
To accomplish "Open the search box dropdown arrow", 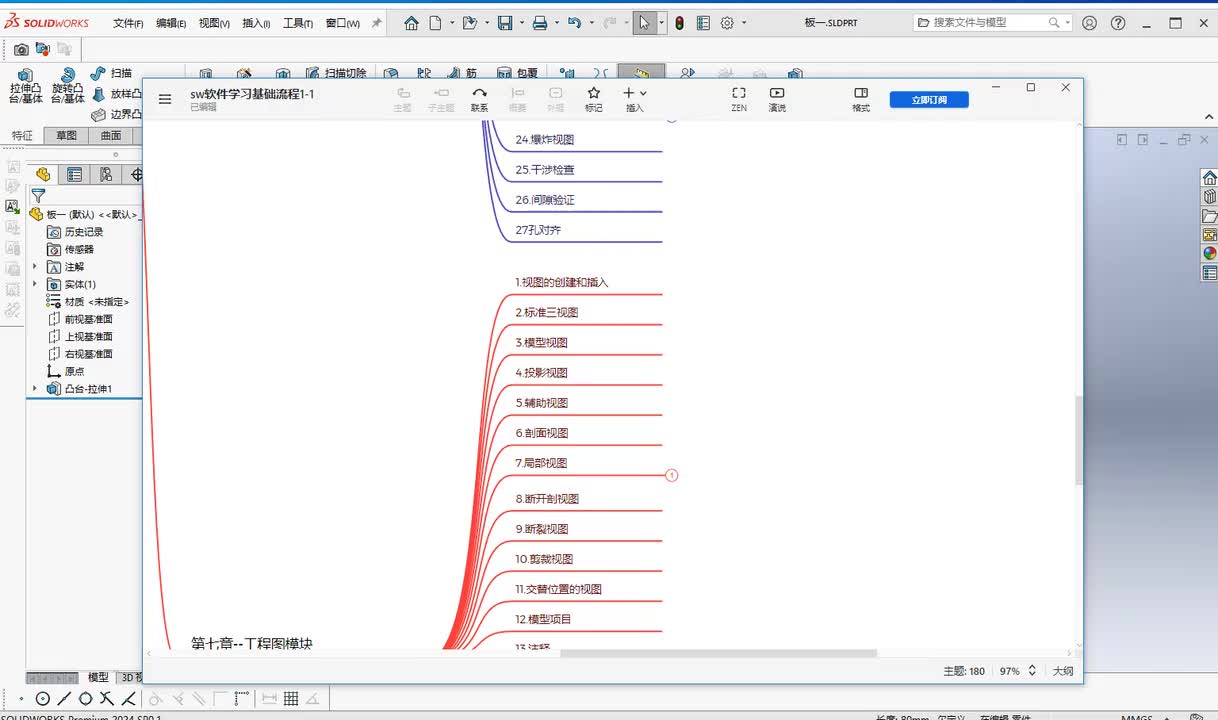I will 1067,23.
